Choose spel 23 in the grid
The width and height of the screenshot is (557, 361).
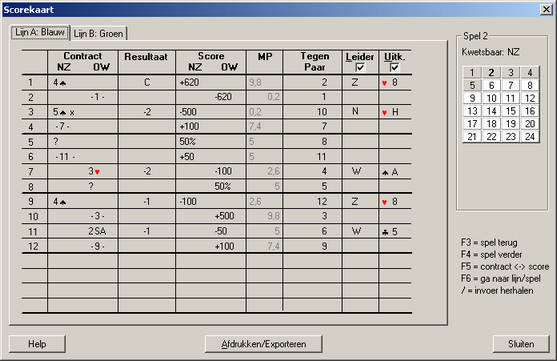(x=510, y=136)
